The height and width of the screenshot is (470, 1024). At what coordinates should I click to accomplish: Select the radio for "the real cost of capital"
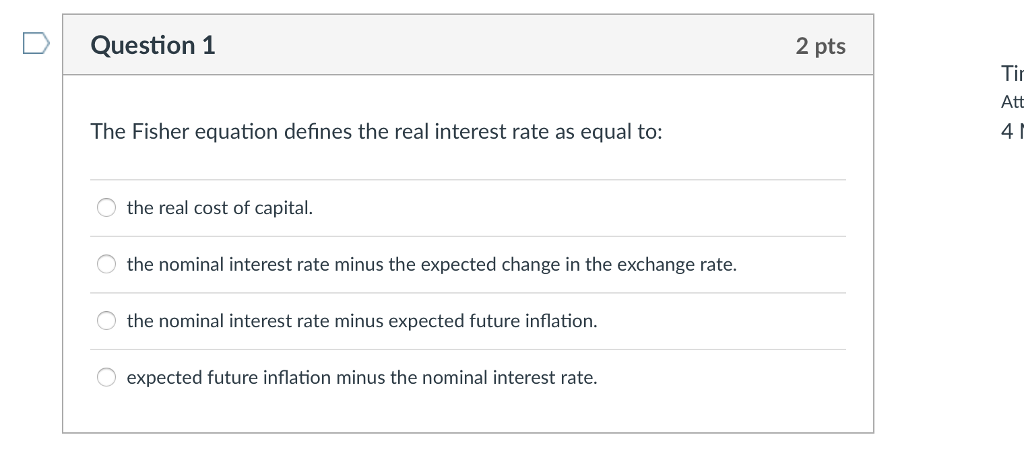click(106, 208)
